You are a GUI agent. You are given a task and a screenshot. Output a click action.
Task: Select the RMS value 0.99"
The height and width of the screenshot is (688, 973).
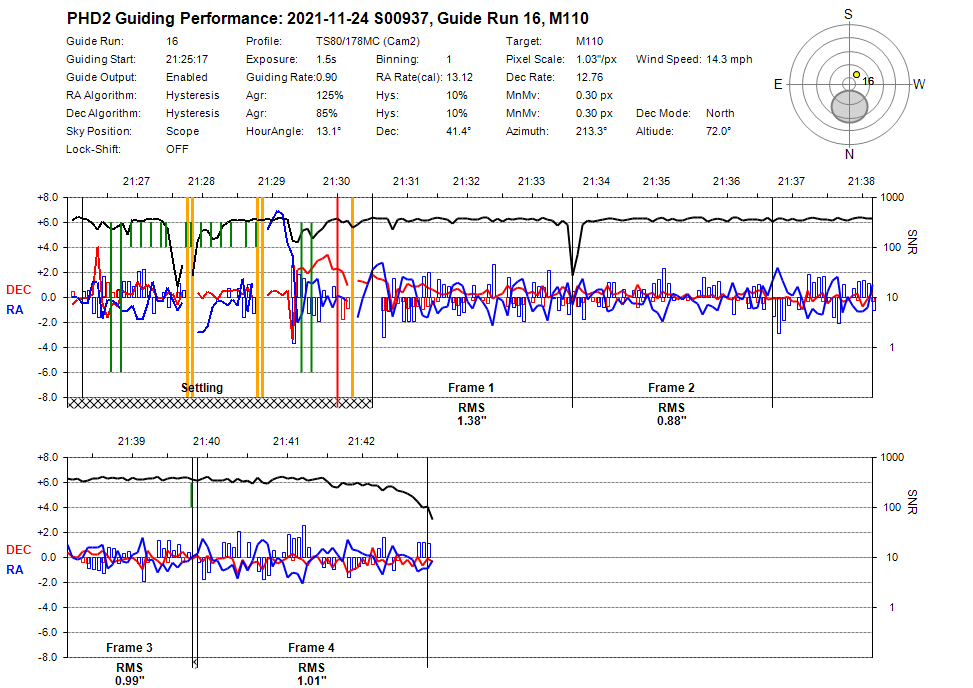click(129, 681)
